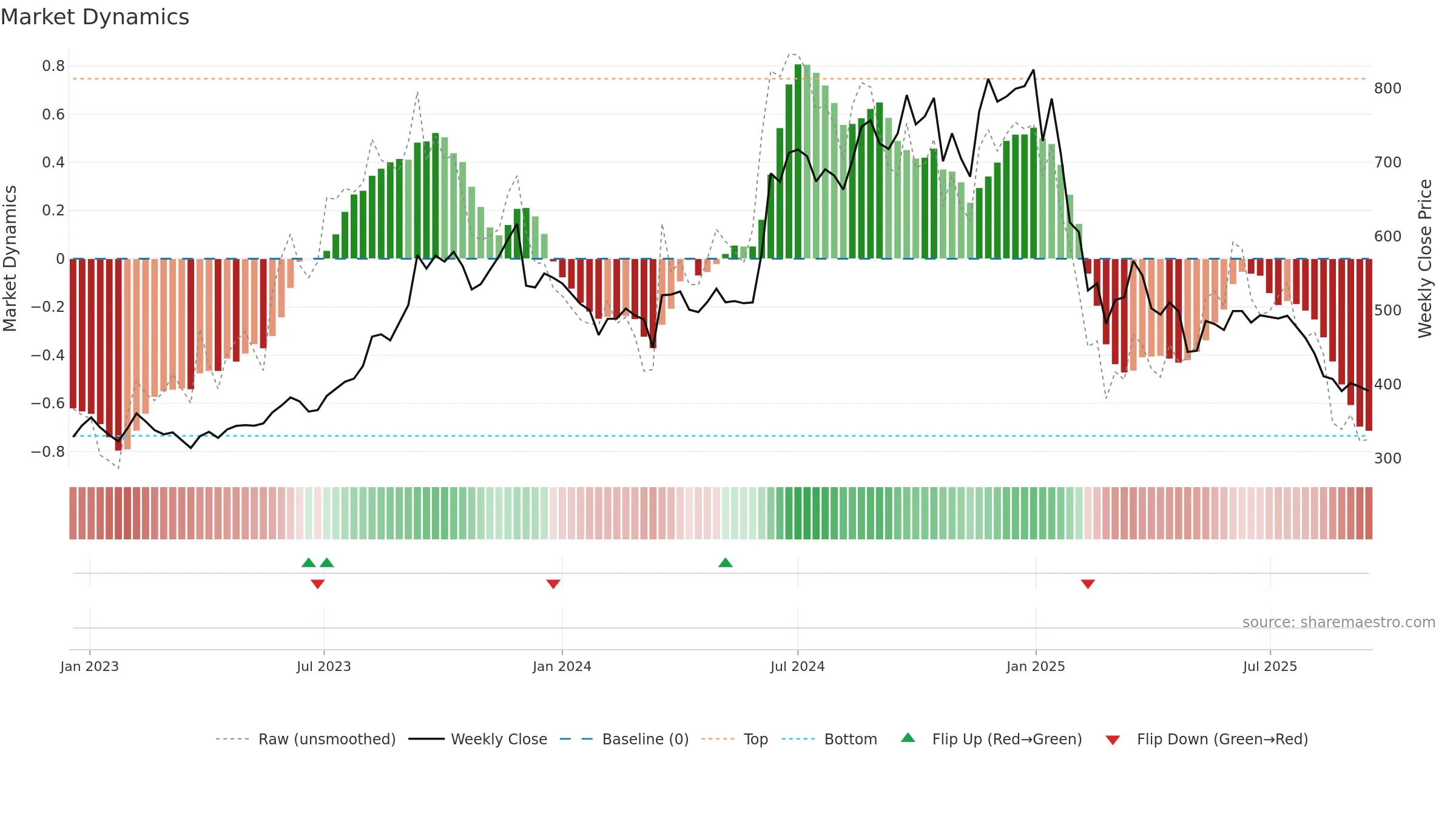Toggle the Baseline (0) legend entry
Viewport: 1456px width, 819px height.
click(624, 739)
